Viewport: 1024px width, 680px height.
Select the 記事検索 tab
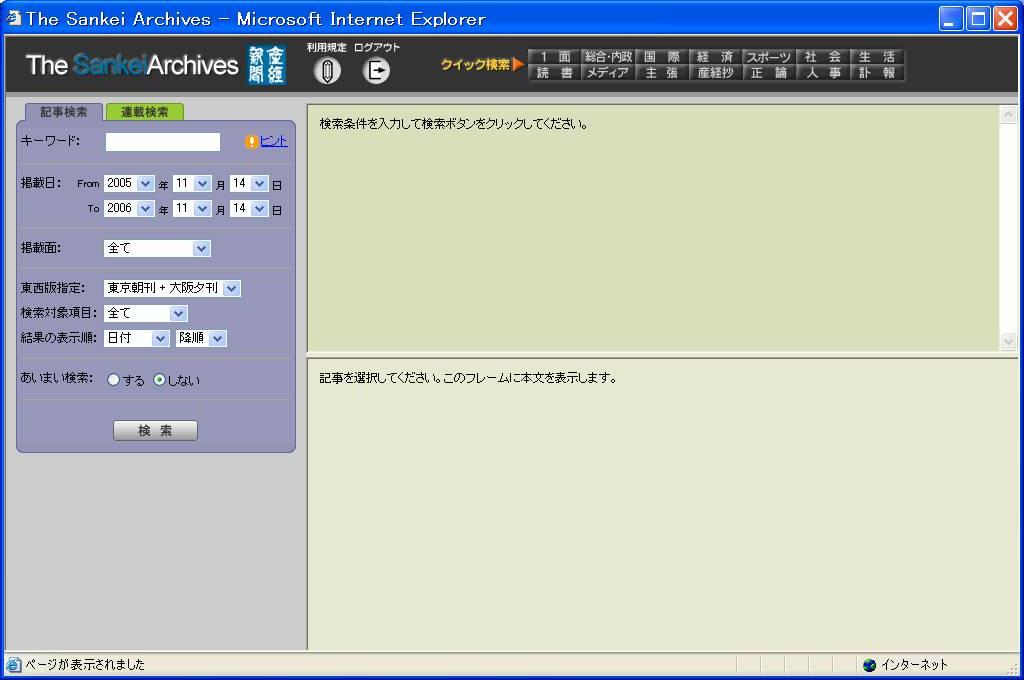[64, 112]
